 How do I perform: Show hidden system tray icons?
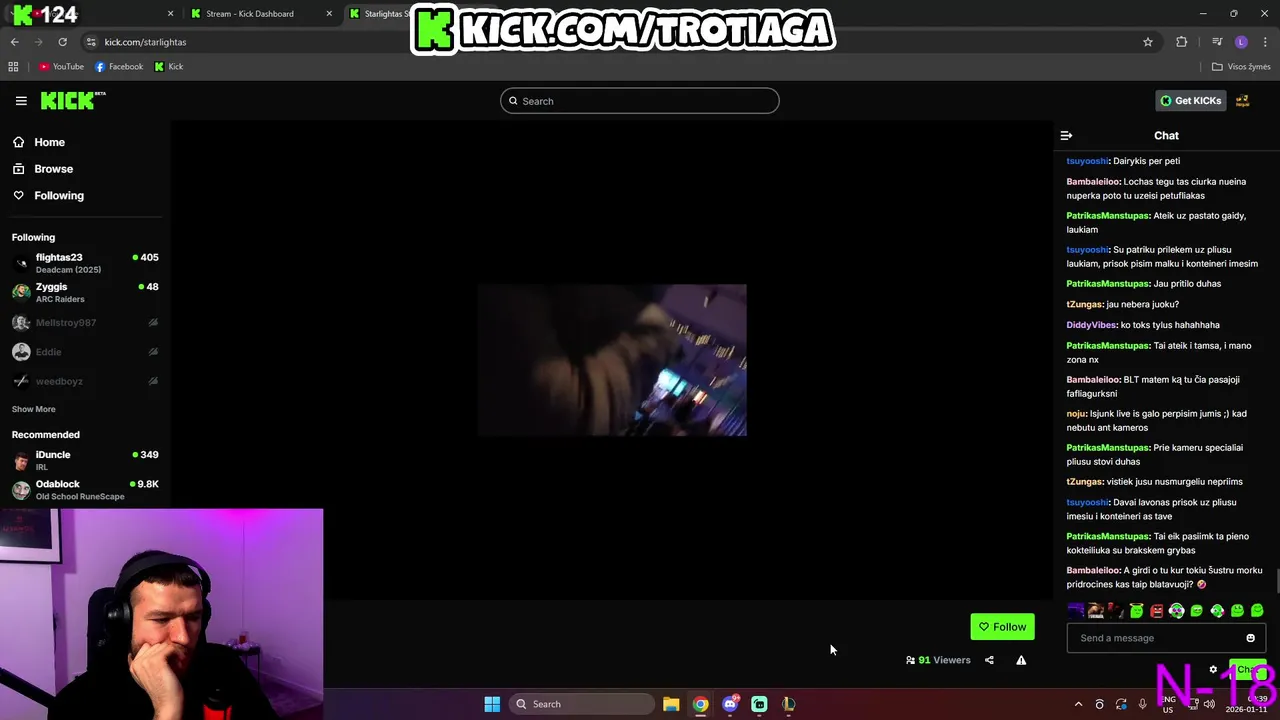[x=1078, y=704]
